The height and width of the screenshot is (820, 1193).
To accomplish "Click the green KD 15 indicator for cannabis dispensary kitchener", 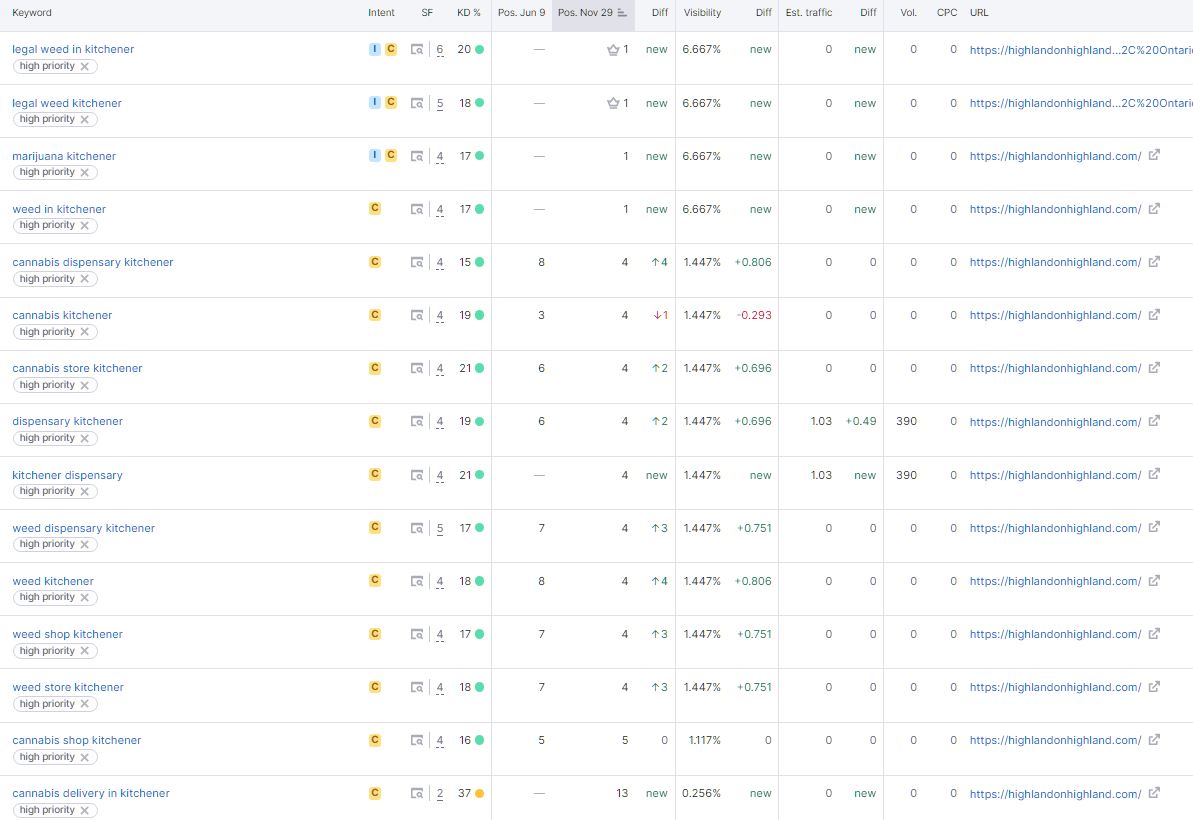I will click(478, 262).
